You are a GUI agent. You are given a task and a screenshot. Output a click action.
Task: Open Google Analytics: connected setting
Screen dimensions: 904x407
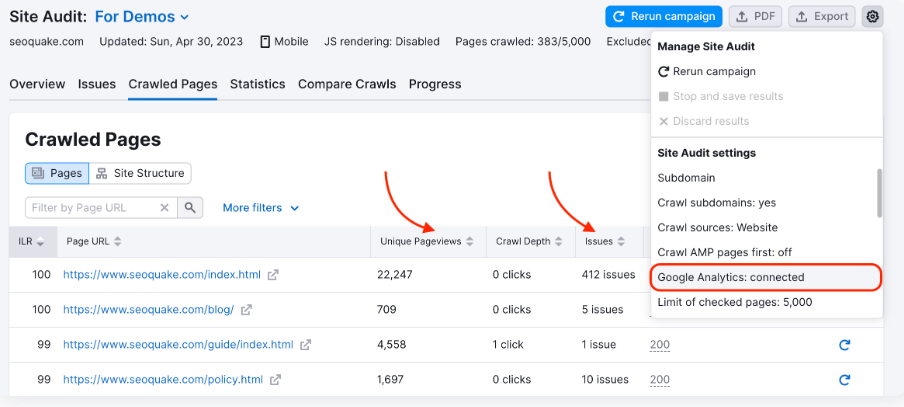[x=766, y=277]
